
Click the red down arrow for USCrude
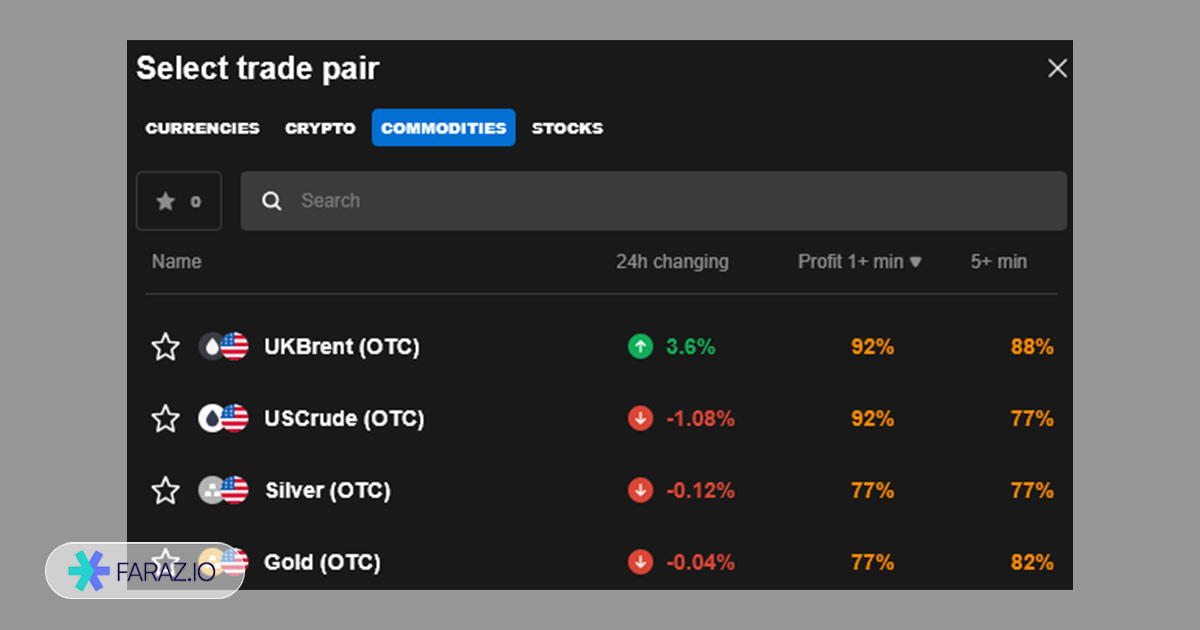click(x=640, y=419)
